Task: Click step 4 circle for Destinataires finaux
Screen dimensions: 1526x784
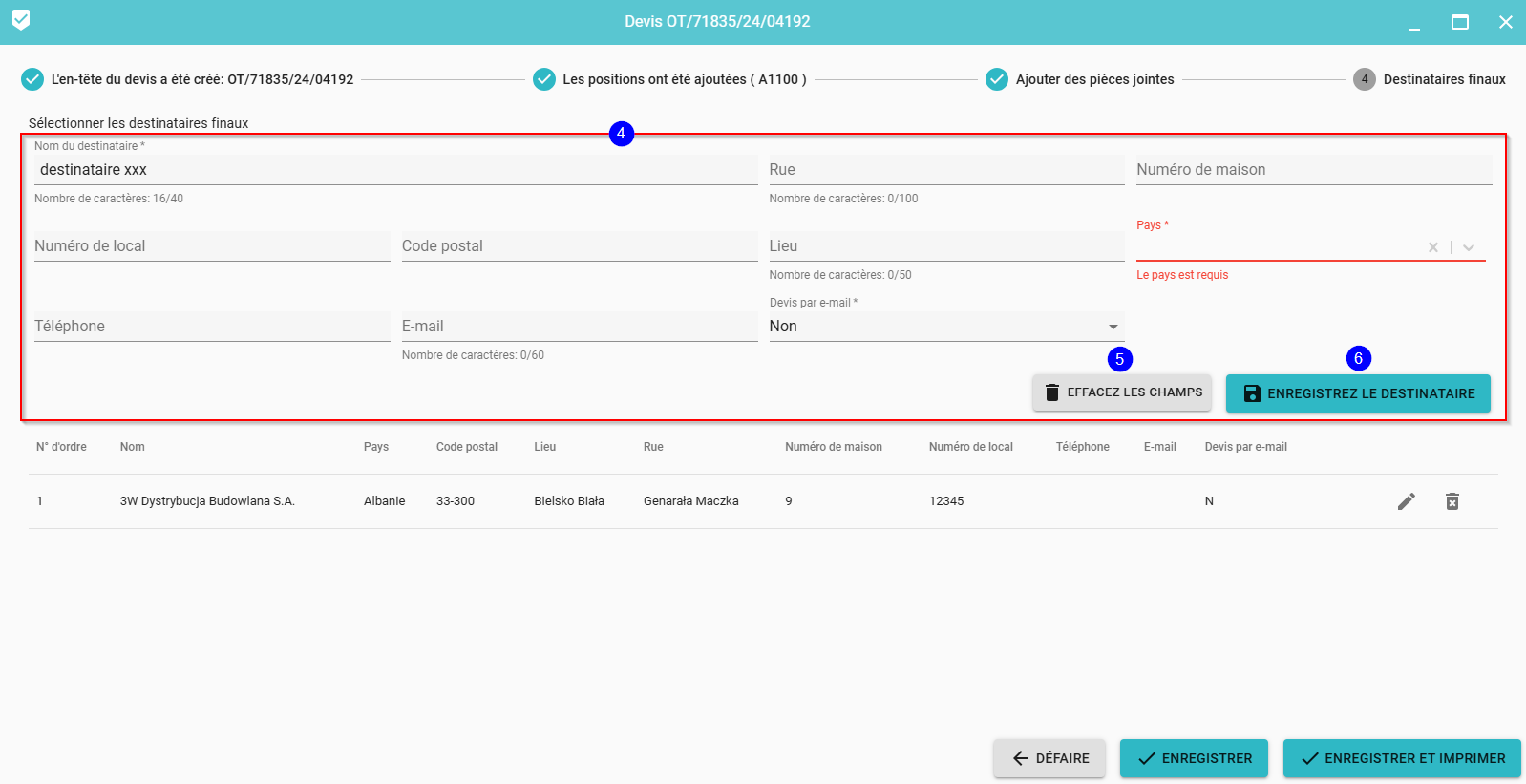Action: [1364, 79]
